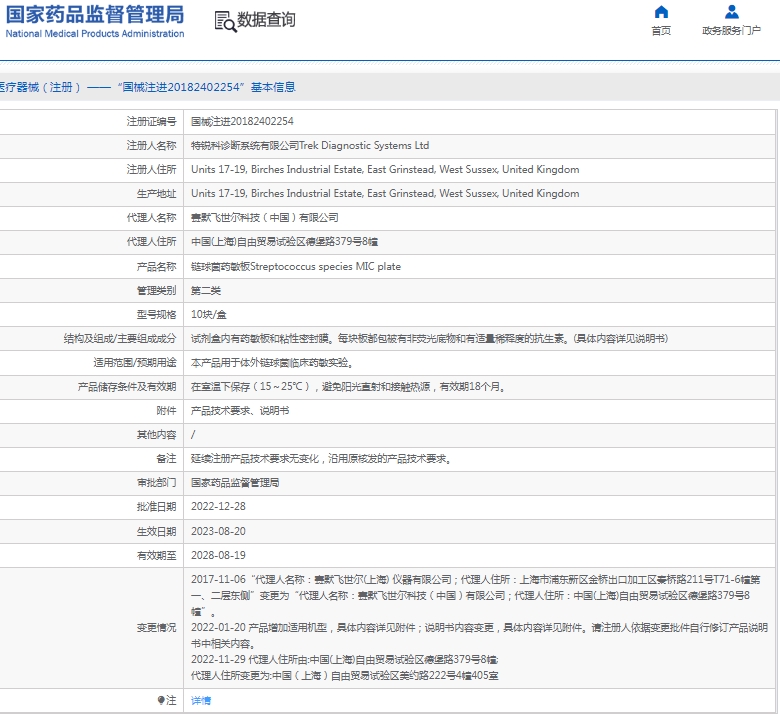
Task: Click the 代理人住所 label
Action: [x=151, y=242]
